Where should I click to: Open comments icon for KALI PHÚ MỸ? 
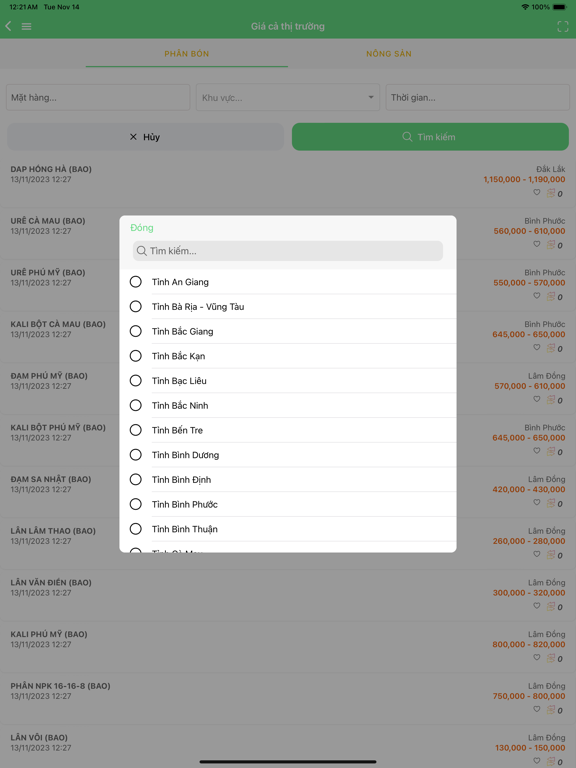click(551, 658)
